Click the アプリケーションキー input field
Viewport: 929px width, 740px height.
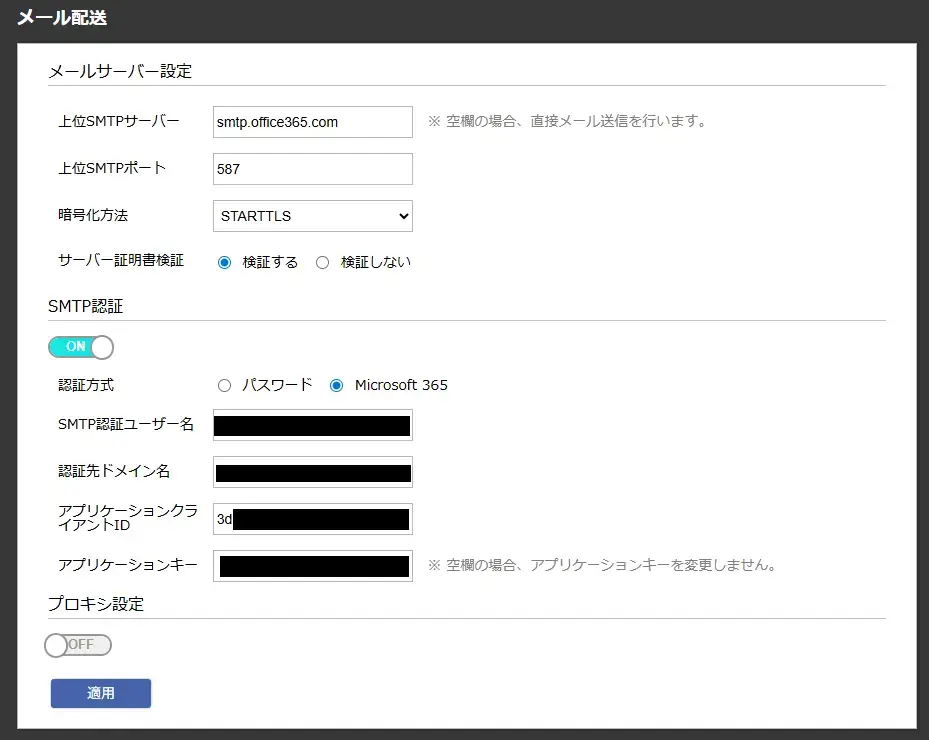point(312,566)
